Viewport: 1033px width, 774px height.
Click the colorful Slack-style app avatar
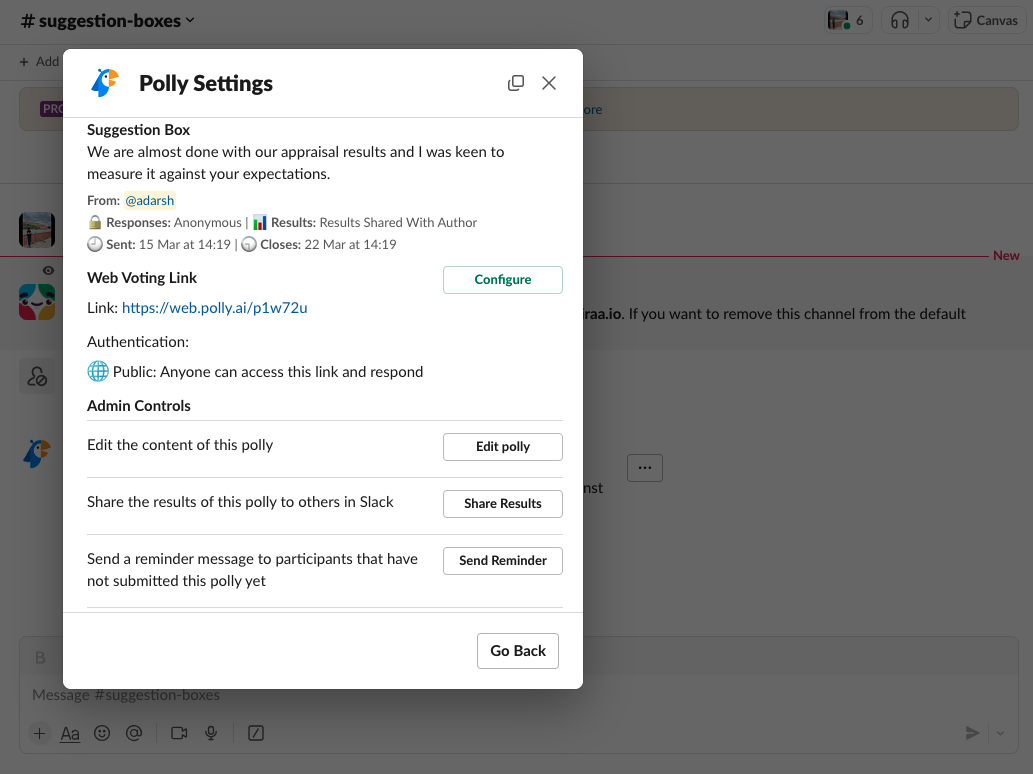tap(37, 302)
